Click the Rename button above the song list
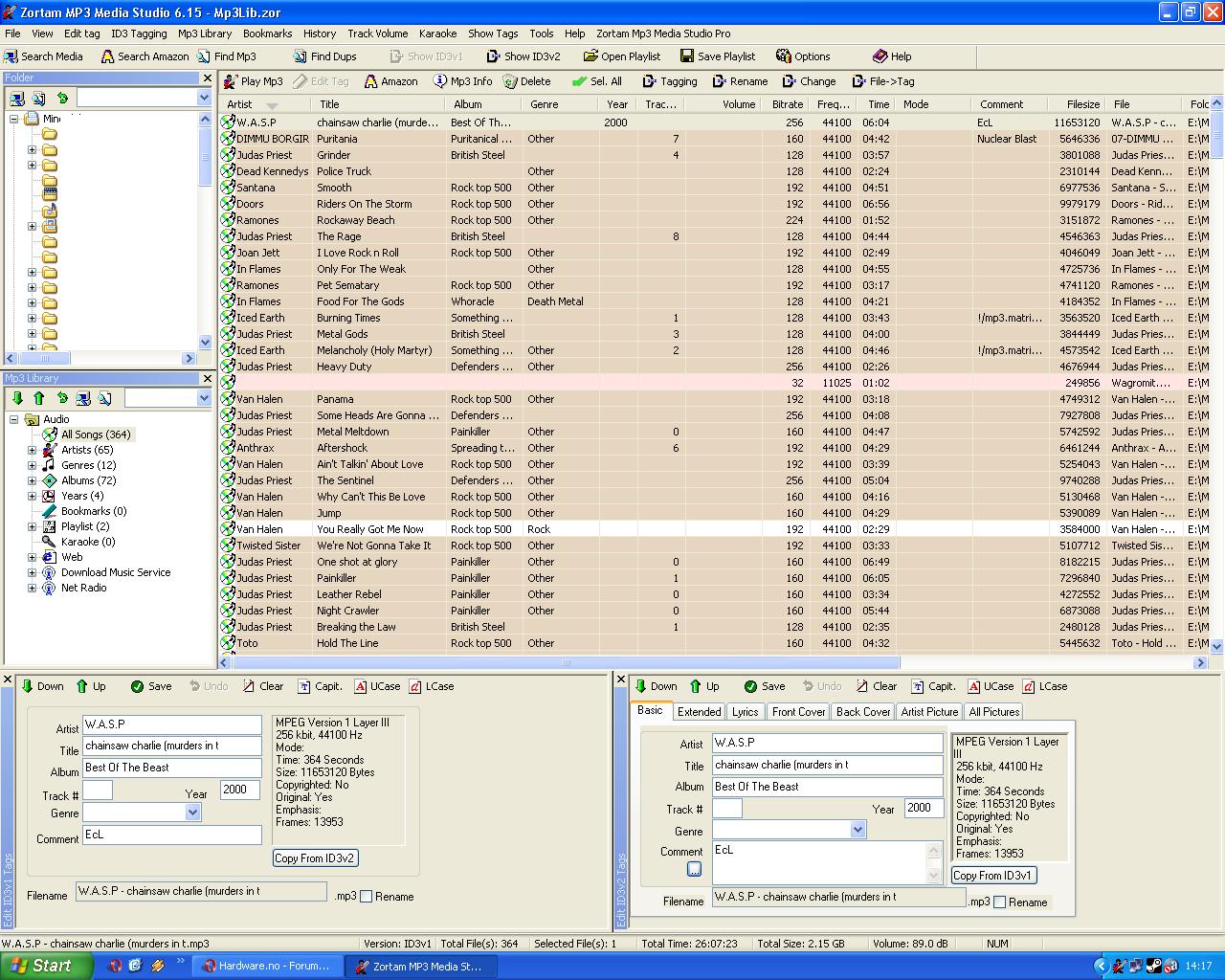The height and width of the screenshot is (980, 1225). click(x=740, y=81)
